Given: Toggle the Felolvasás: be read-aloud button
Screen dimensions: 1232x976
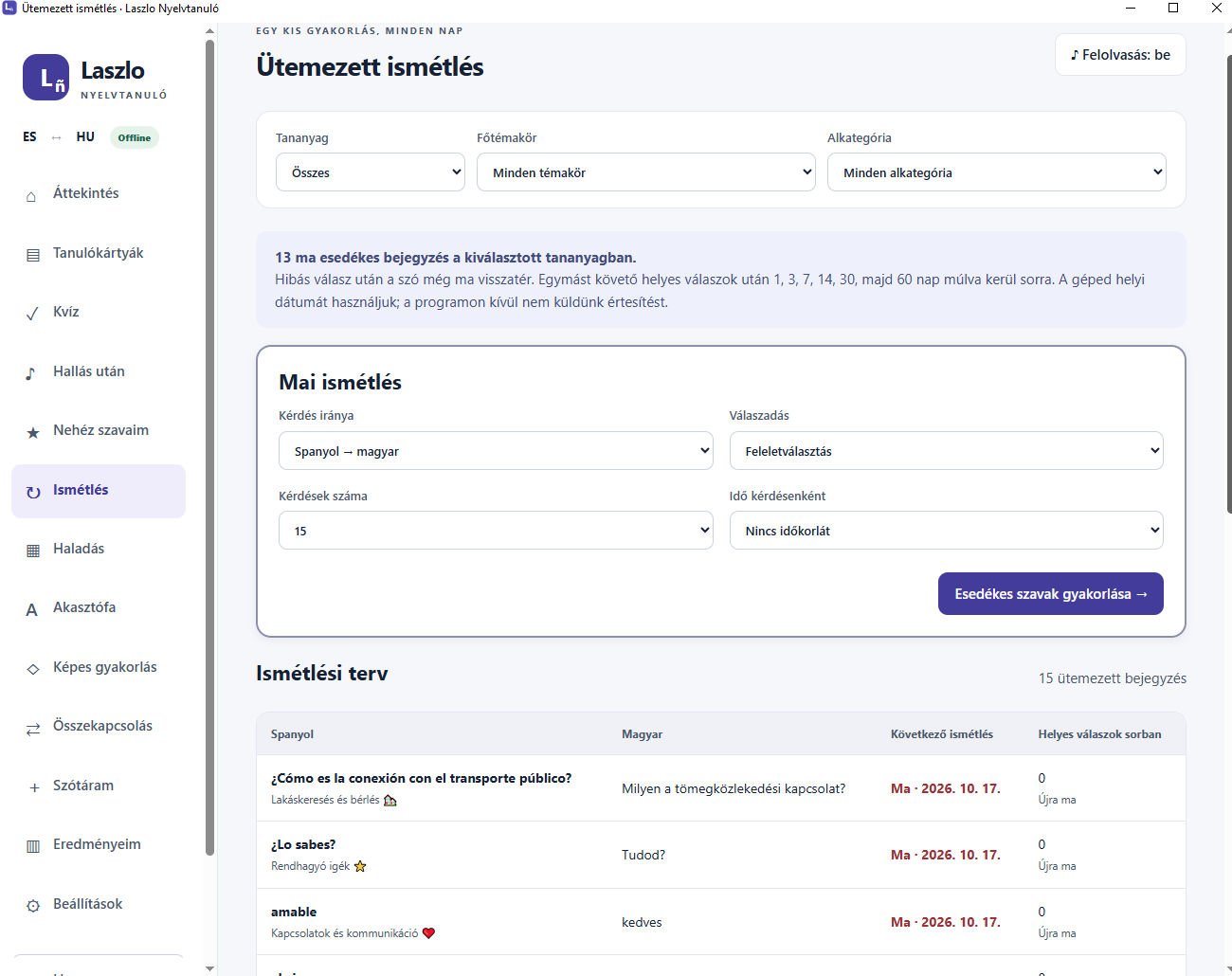Looking at the screenshot, I should (x=1120, y=55).
